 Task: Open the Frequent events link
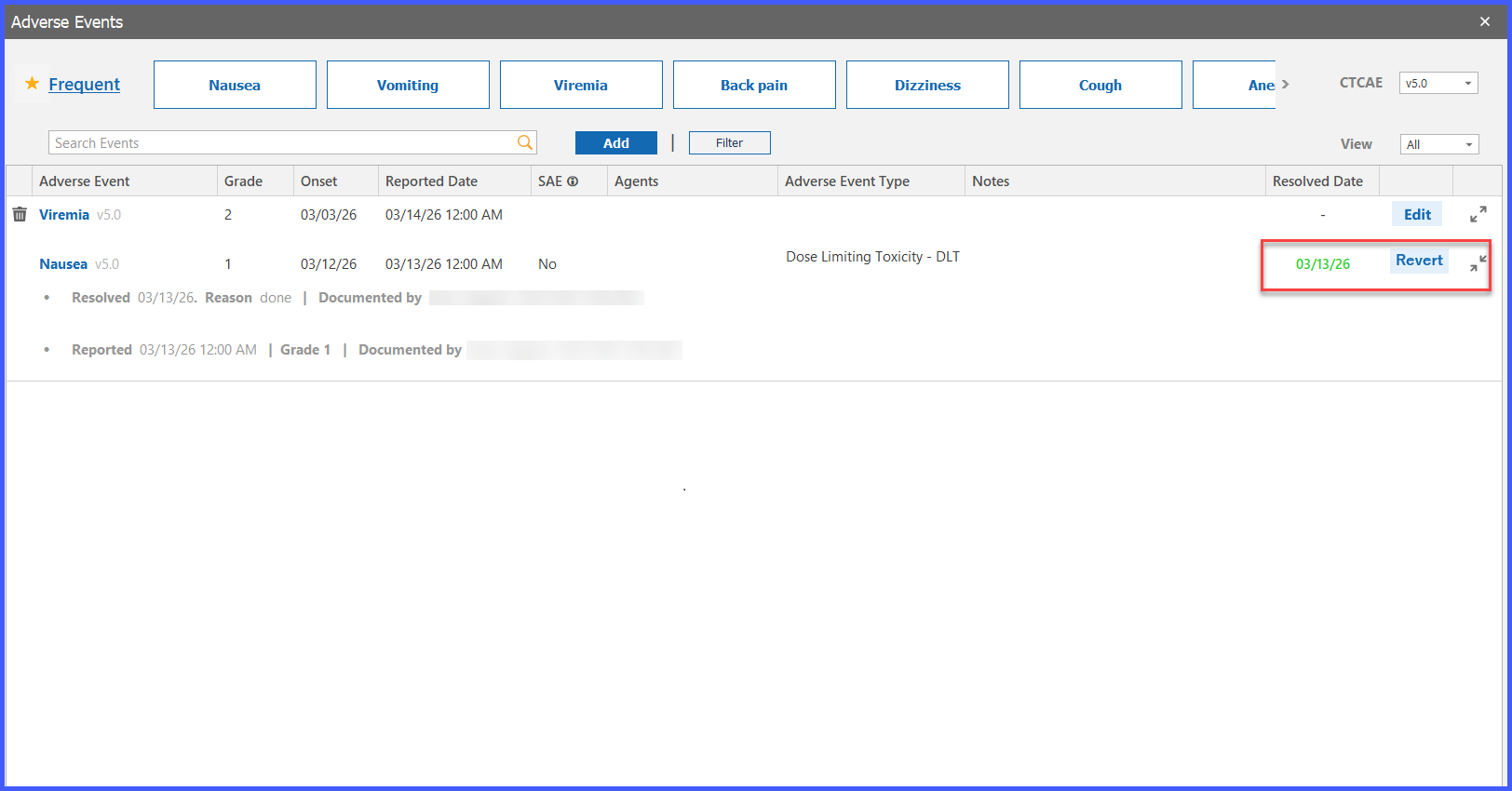tap(85, 84)
